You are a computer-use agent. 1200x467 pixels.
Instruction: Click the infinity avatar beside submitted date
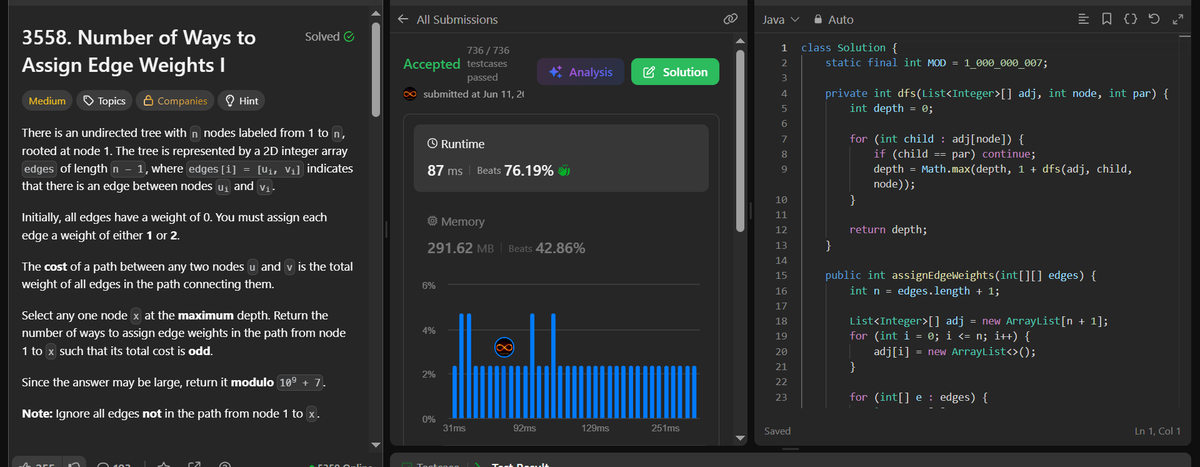pyautogui.click(x=409, y=94)
